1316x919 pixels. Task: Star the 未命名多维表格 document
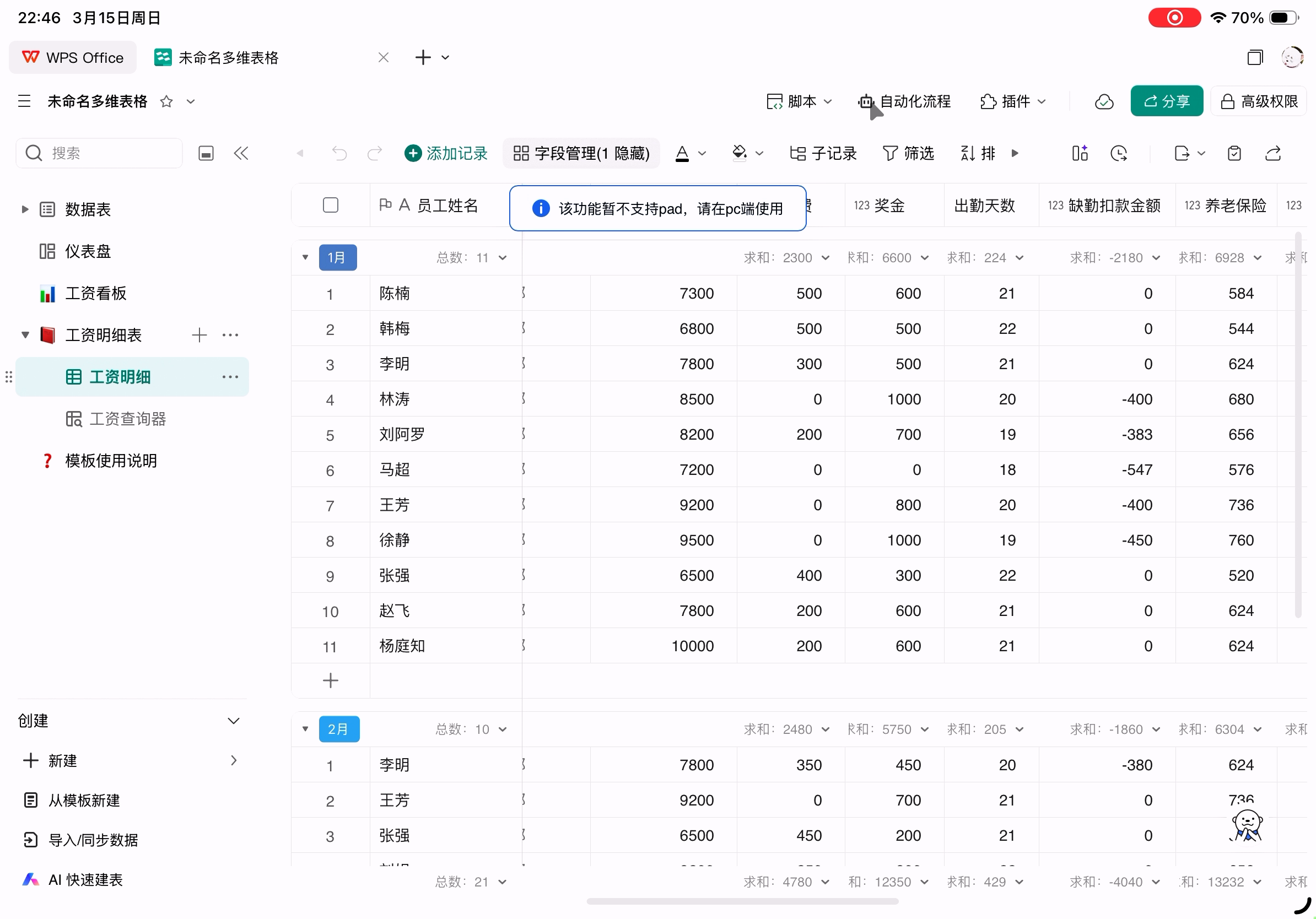166,102
